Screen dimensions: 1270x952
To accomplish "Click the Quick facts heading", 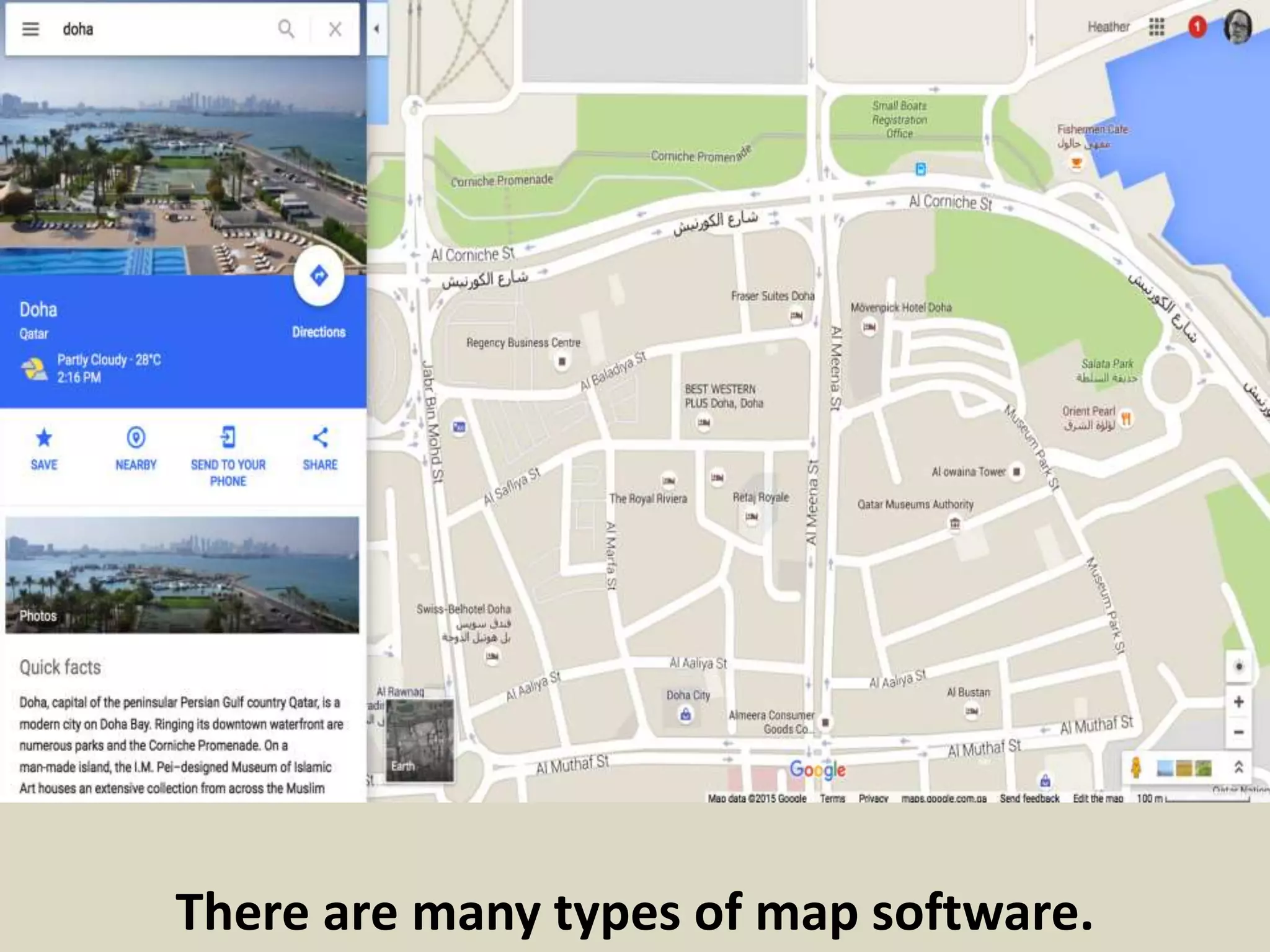I will (60, 668).
